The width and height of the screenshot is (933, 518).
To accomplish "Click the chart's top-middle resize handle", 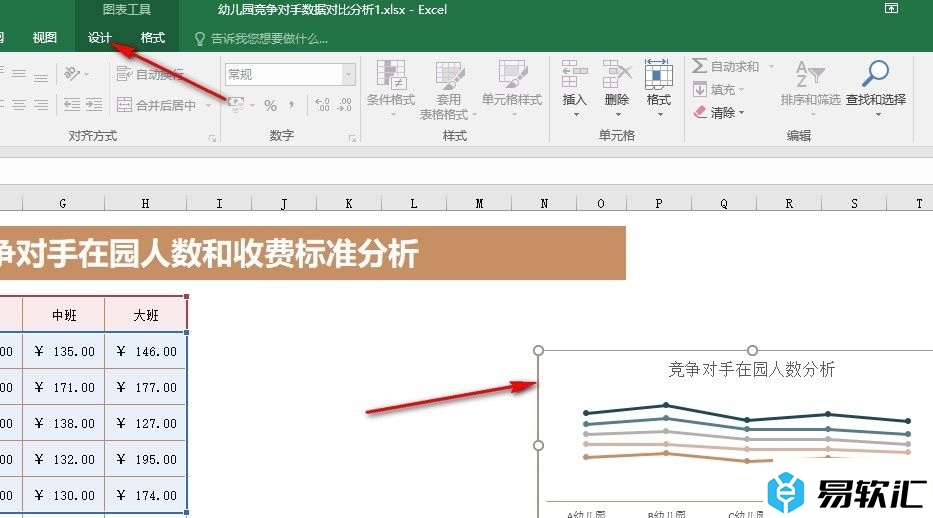I will (x=753, y=350).
